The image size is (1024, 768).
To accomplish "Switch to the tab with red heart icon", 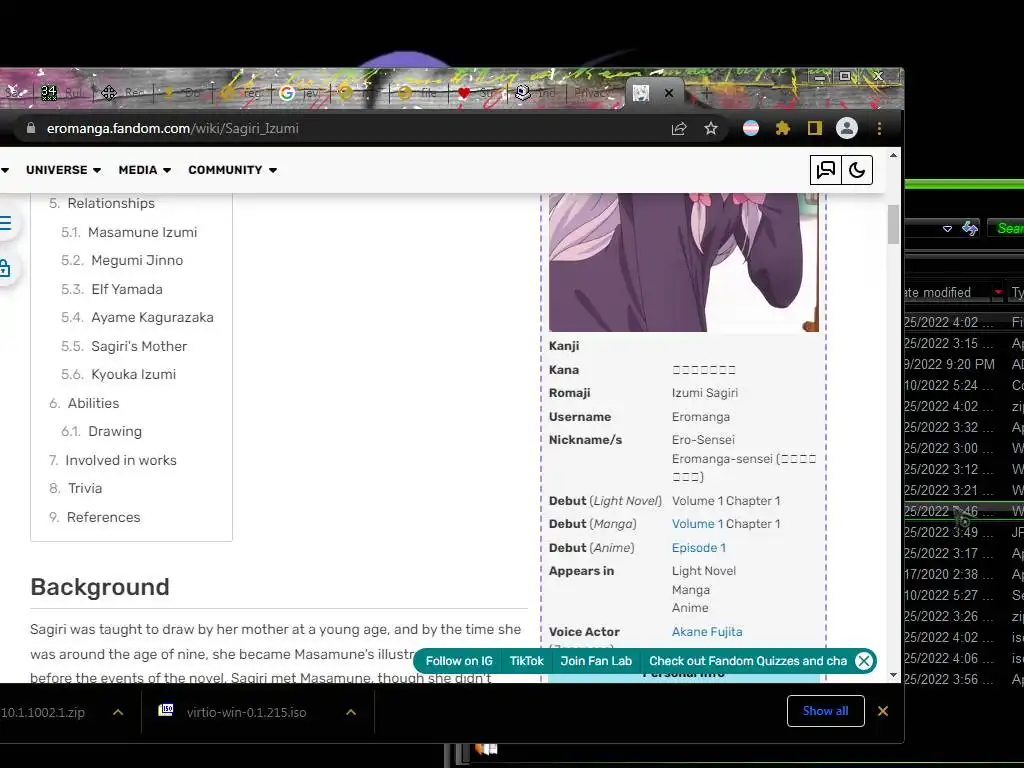I will tap(479, 93).
